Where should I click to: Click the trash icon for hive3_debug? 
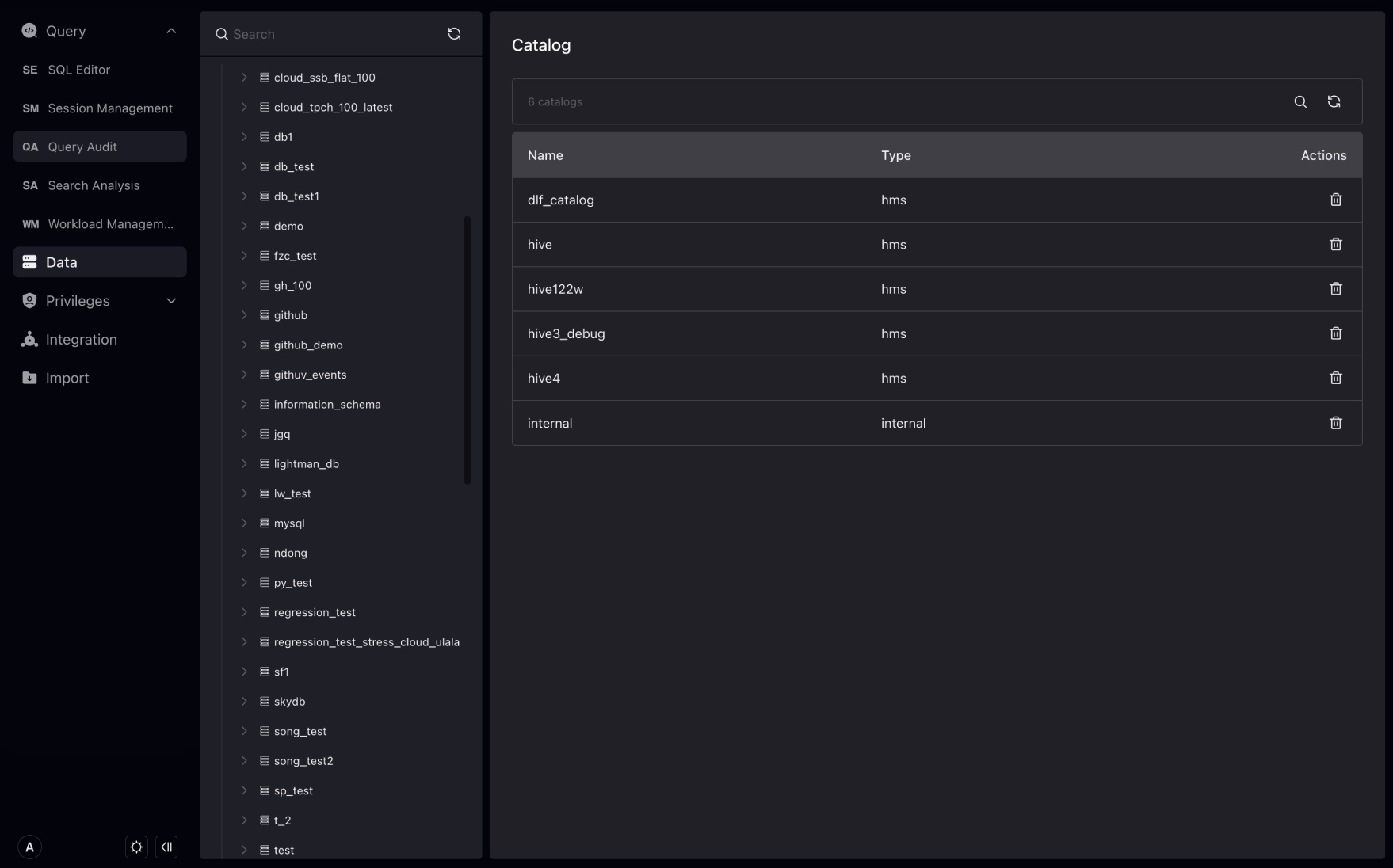pyautogui.click(x=1335, y=333)
